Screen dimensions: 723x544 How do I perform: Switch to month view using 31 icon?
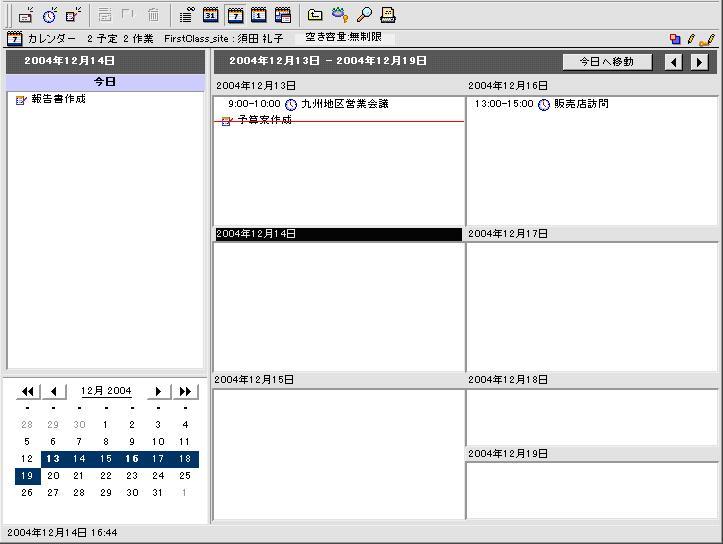[x=211, y=15]
